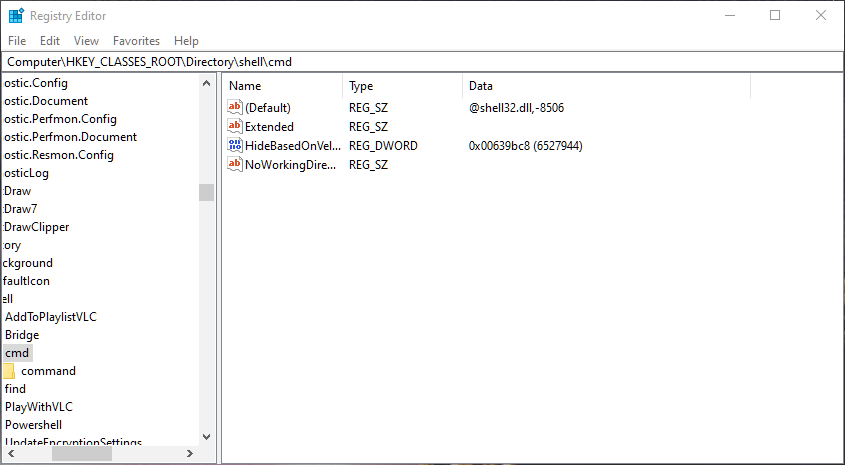Screen dimensions: 845x465
Task: Click the command folder icon
Action: (x=9, y=371)
